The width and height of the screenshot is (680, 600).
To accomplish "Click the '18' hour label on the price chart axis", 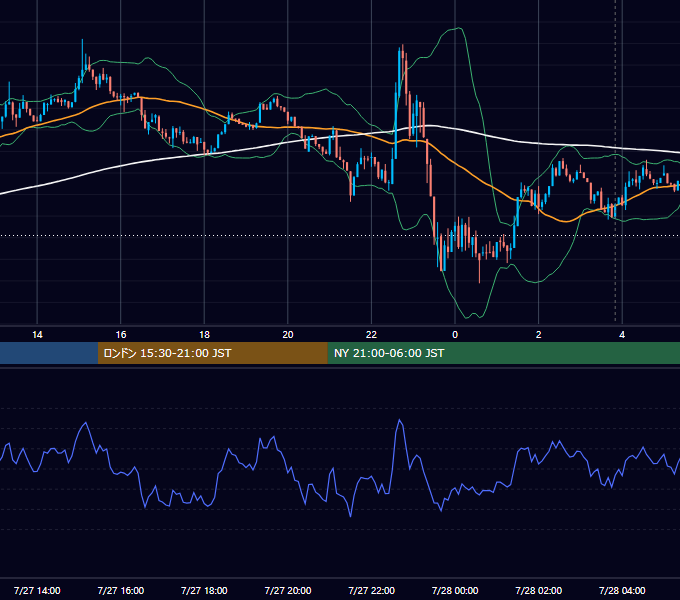I will click(x=204, y=335).
